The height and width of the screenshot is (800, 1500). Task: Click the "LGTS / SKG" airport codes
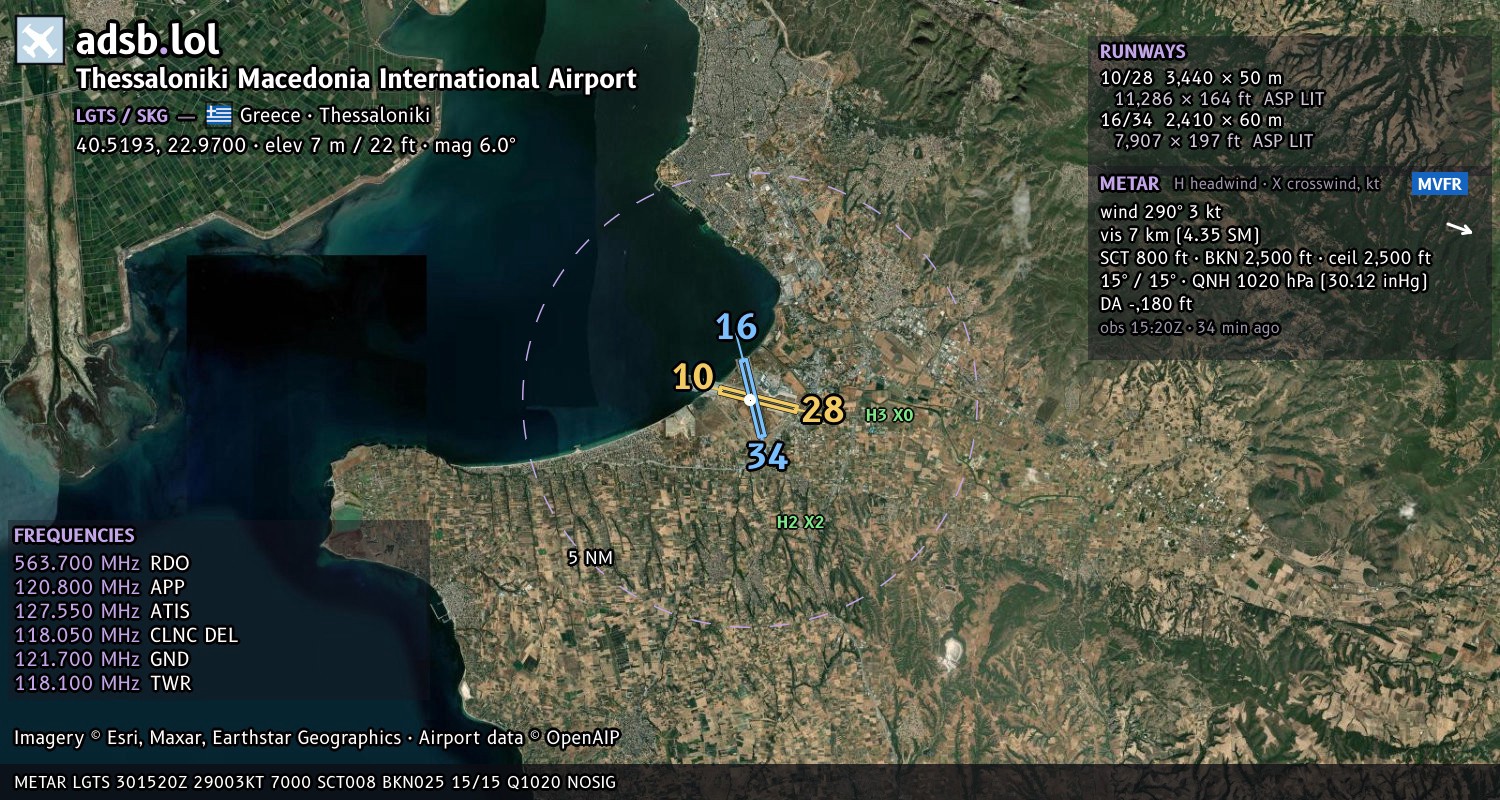click(122, 115)
